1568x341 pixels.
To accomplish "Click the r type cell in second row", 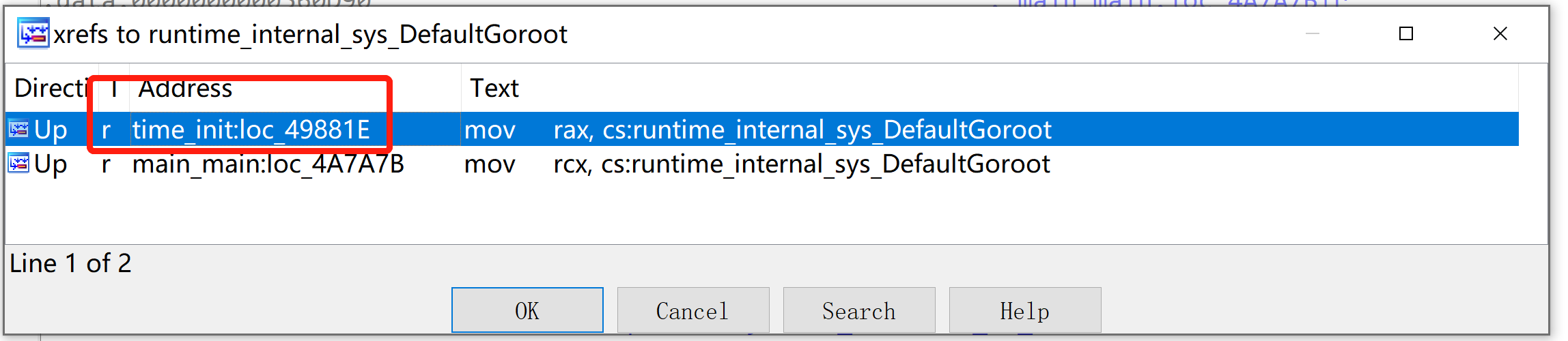I will click(106, 164).
